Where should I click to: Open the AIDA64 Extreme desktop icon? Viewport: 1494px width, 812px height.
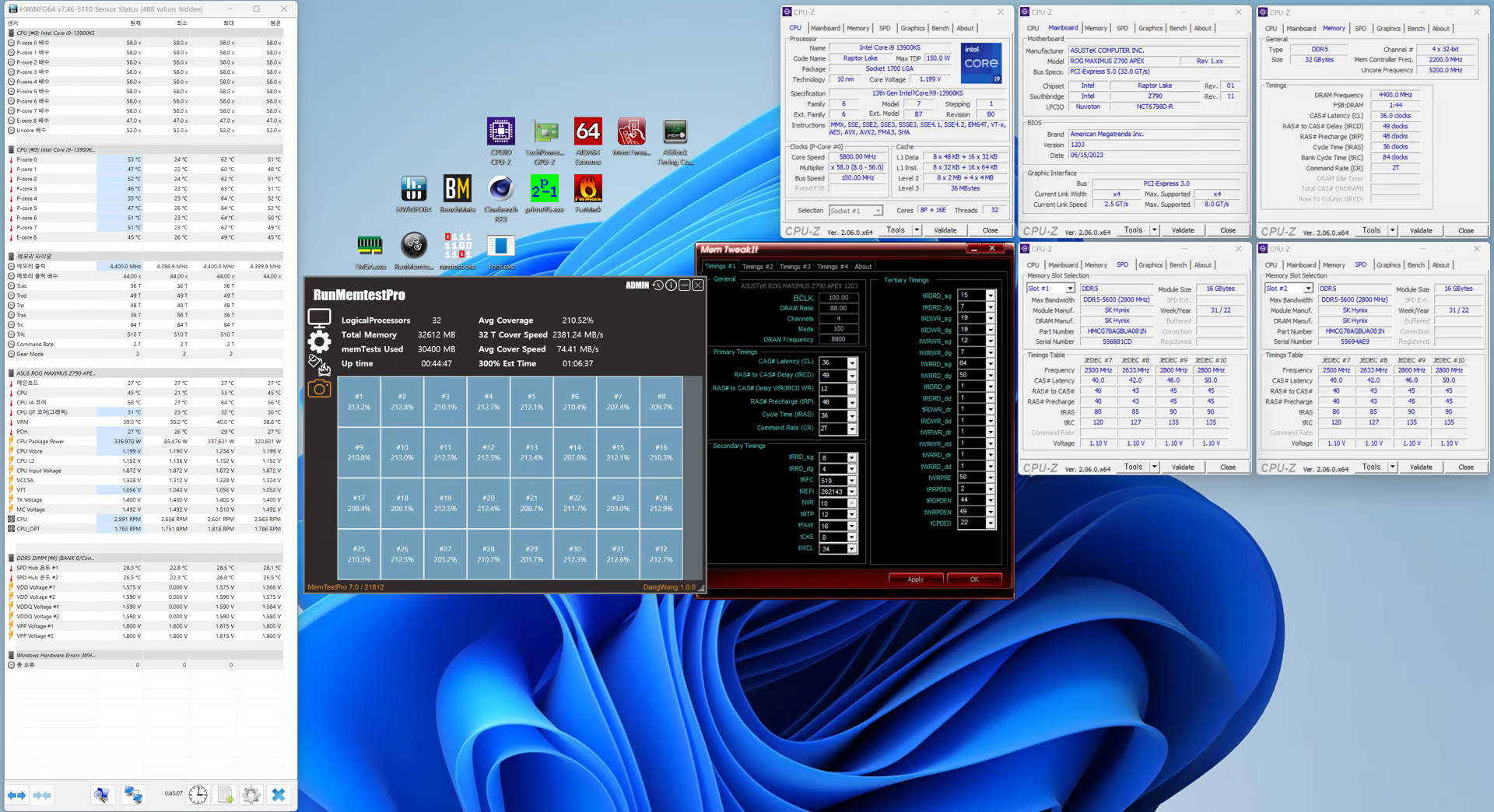(x=587, y=141)
